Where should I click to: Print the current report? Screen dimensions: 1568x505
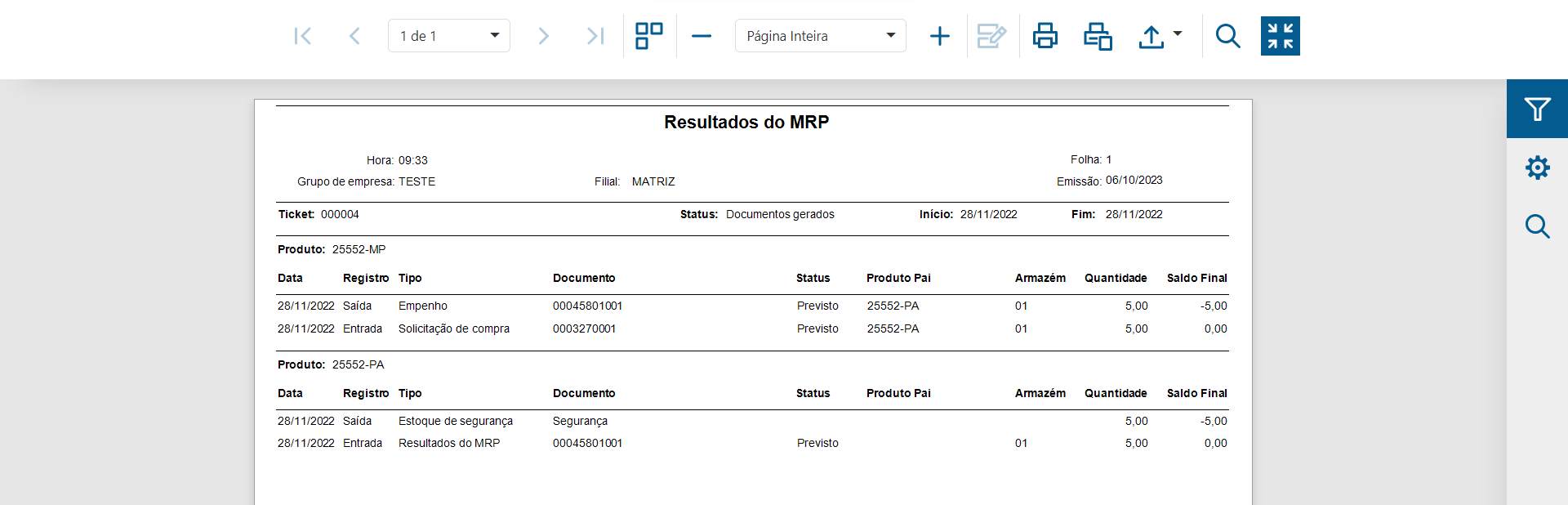pos(1045,36)
